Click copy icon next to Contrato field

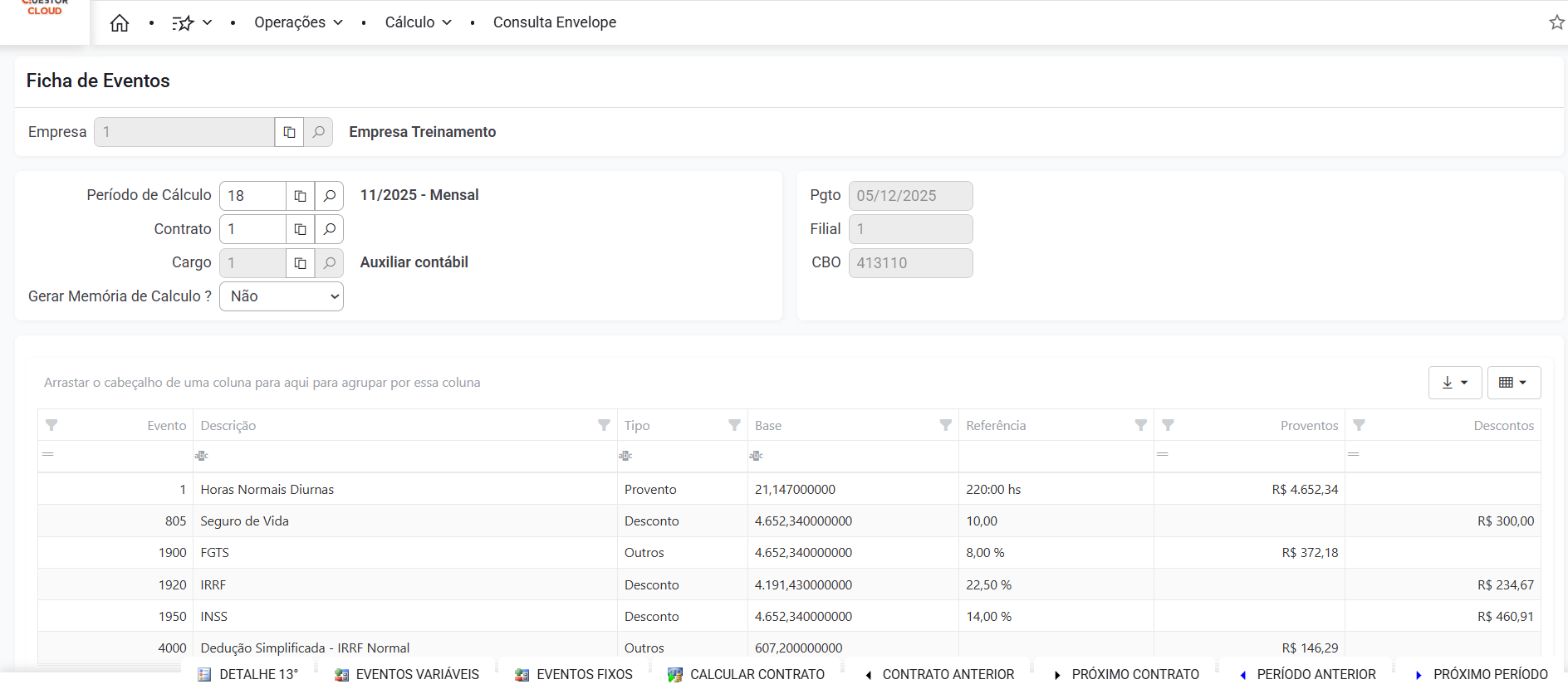(x=301, y=229)
